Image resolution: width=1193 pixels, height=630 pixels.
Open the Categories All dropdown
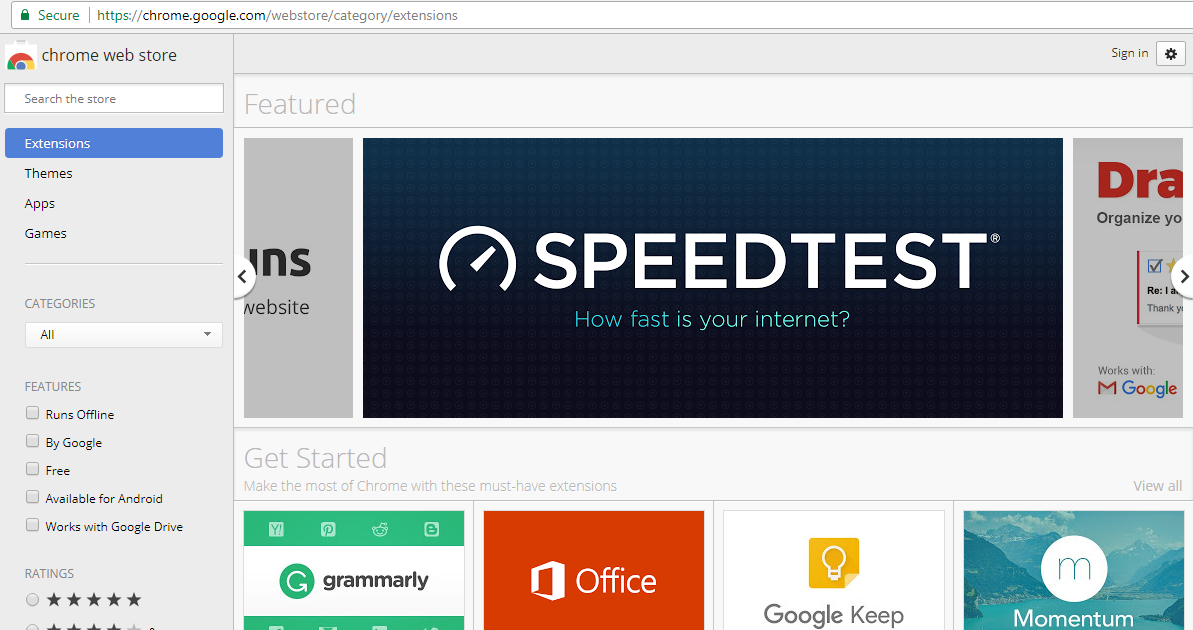click(x=123, y=335)
